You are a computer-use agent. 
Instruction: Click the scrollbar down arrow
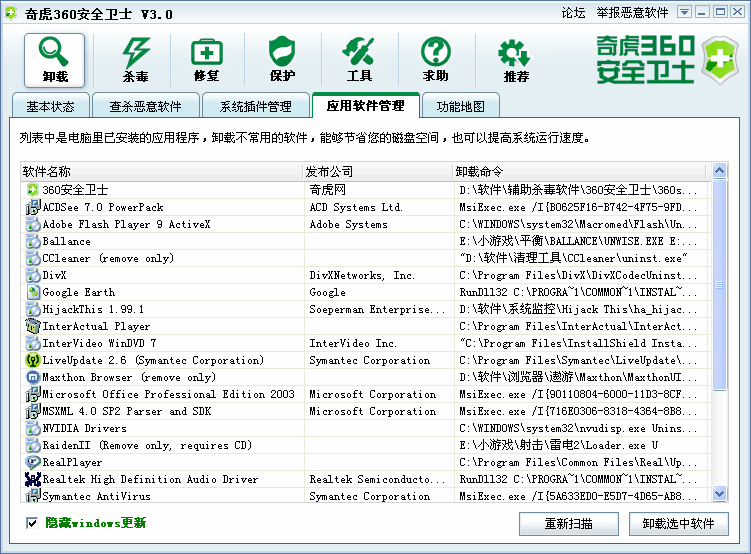pos(719,493)
